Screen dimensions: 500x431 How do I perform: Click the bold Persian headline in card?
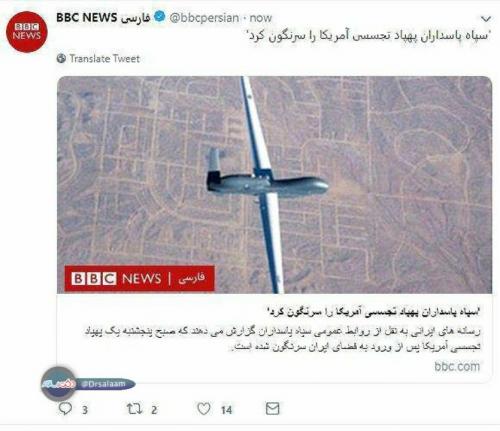click(373, 312)
